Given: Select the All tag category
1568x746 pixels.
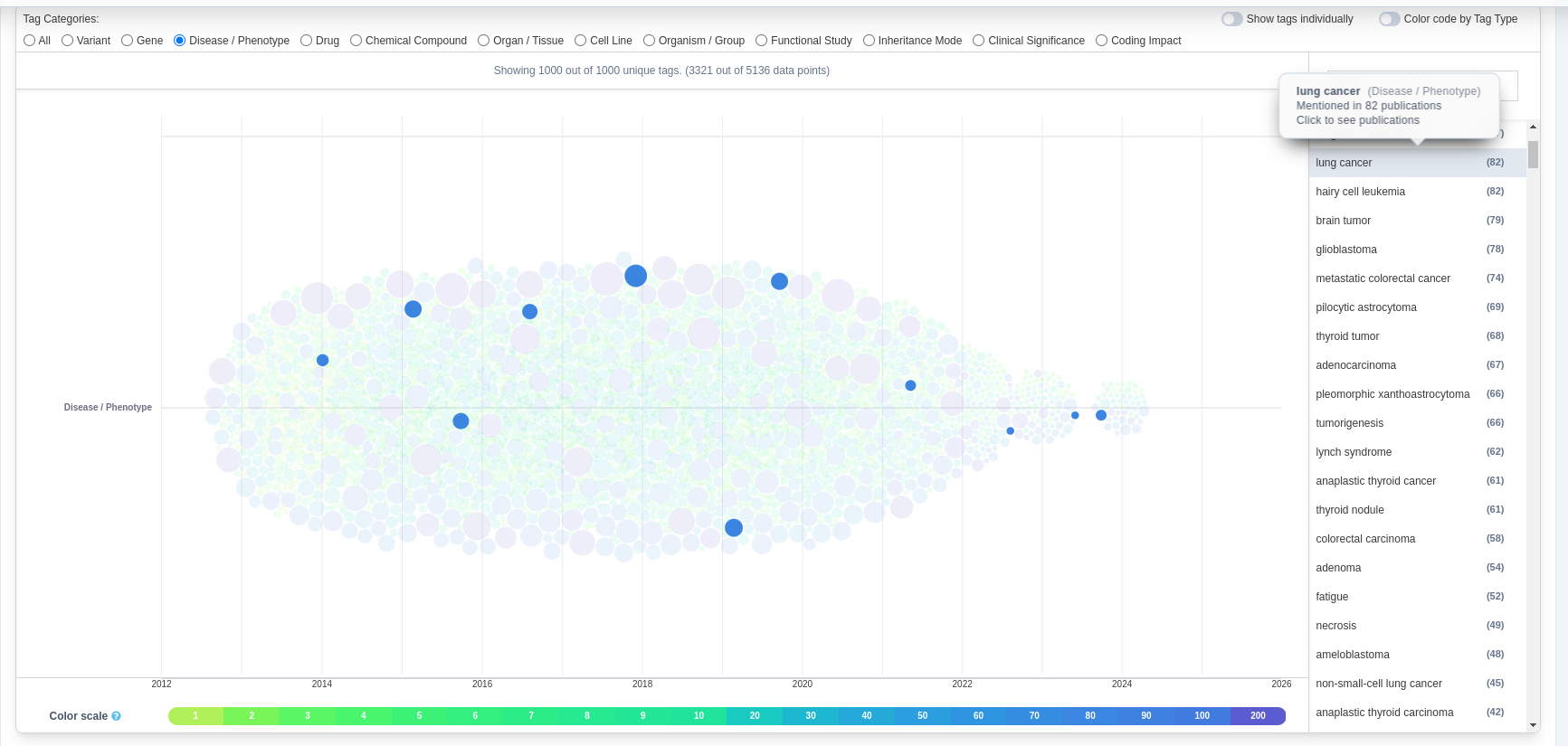Looking at the screenshot, I should click(x=30, y=41).
